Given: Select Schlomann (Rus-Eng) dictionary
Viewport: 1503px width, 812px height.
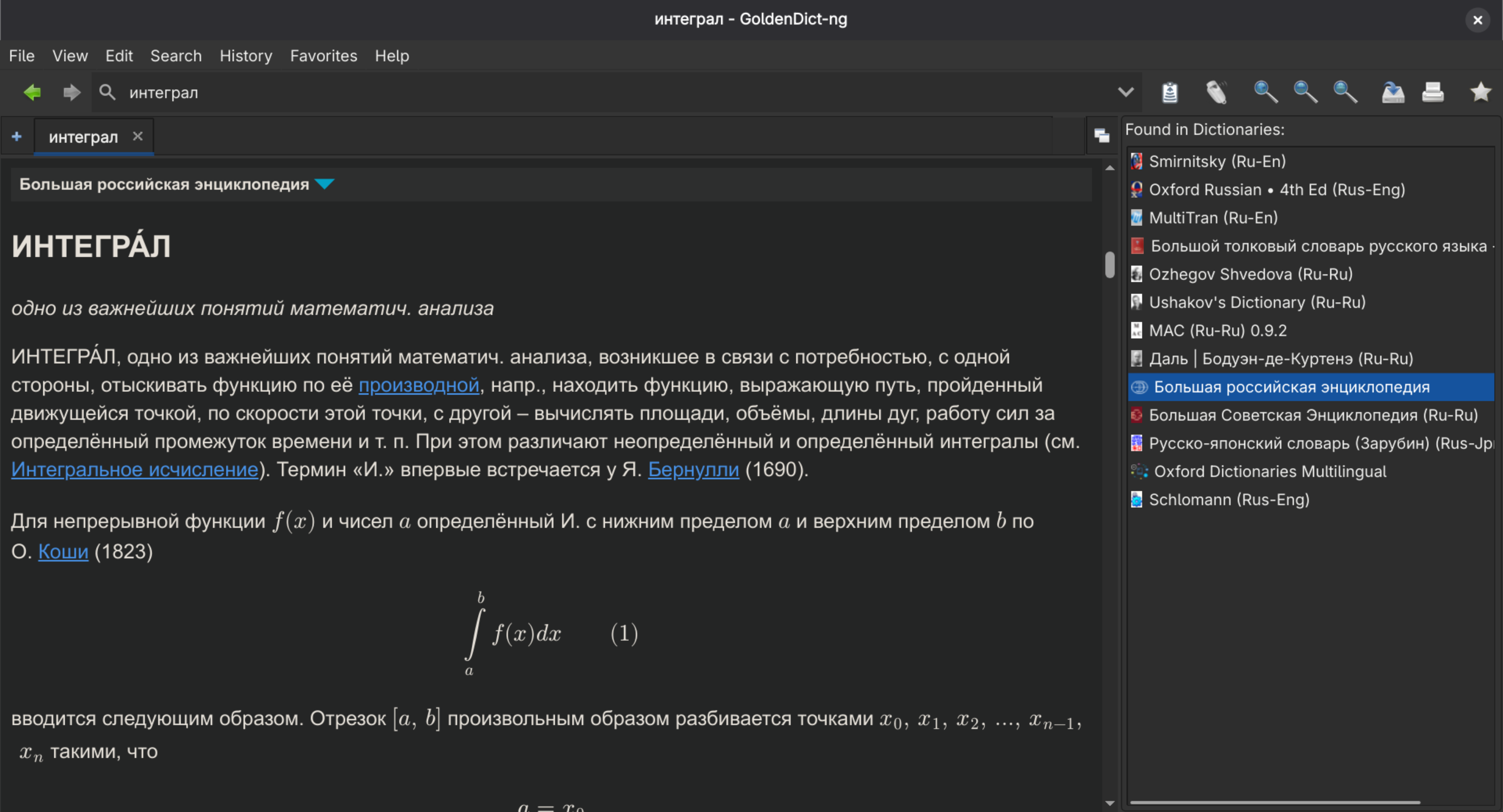Looking at the screenshot, I should pyautogui.click(x=1310, y=500).
